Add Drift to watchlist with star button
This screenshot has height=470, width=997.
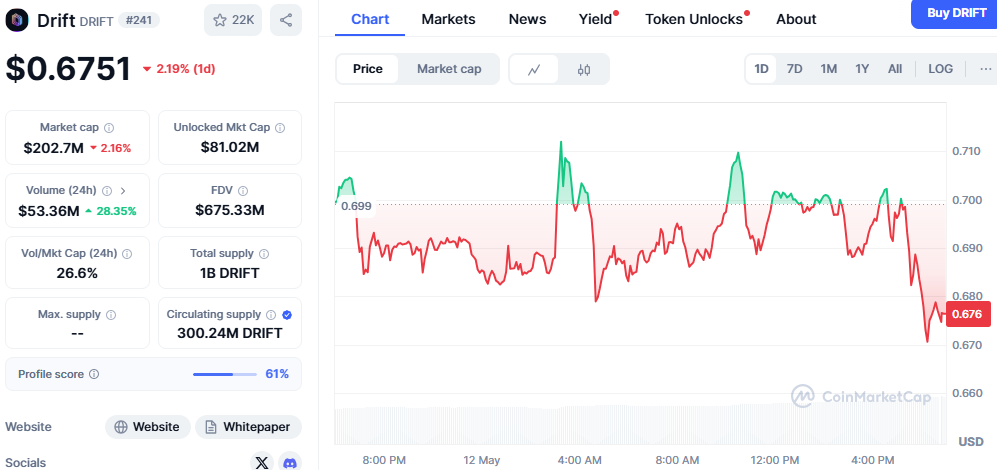click(233, 20)
